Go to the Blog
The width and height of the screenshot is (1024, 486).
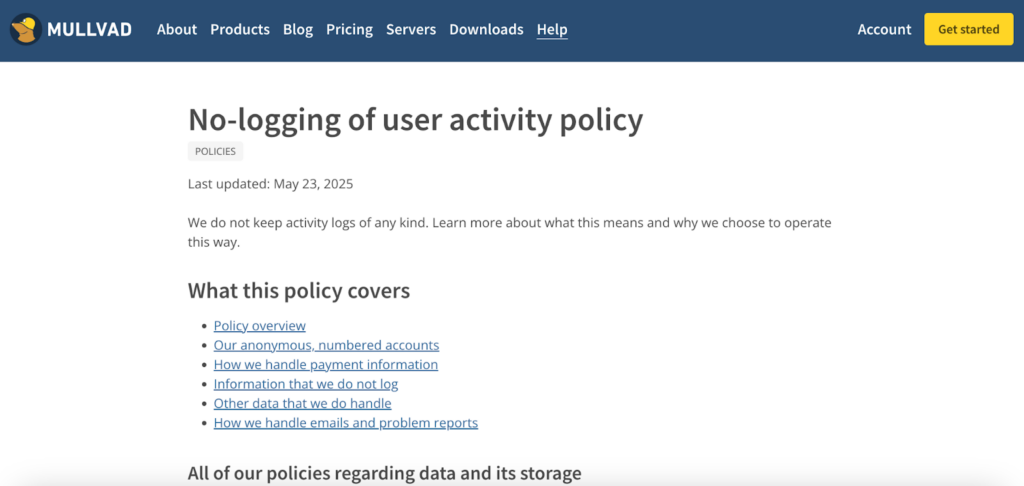[298, 29]
